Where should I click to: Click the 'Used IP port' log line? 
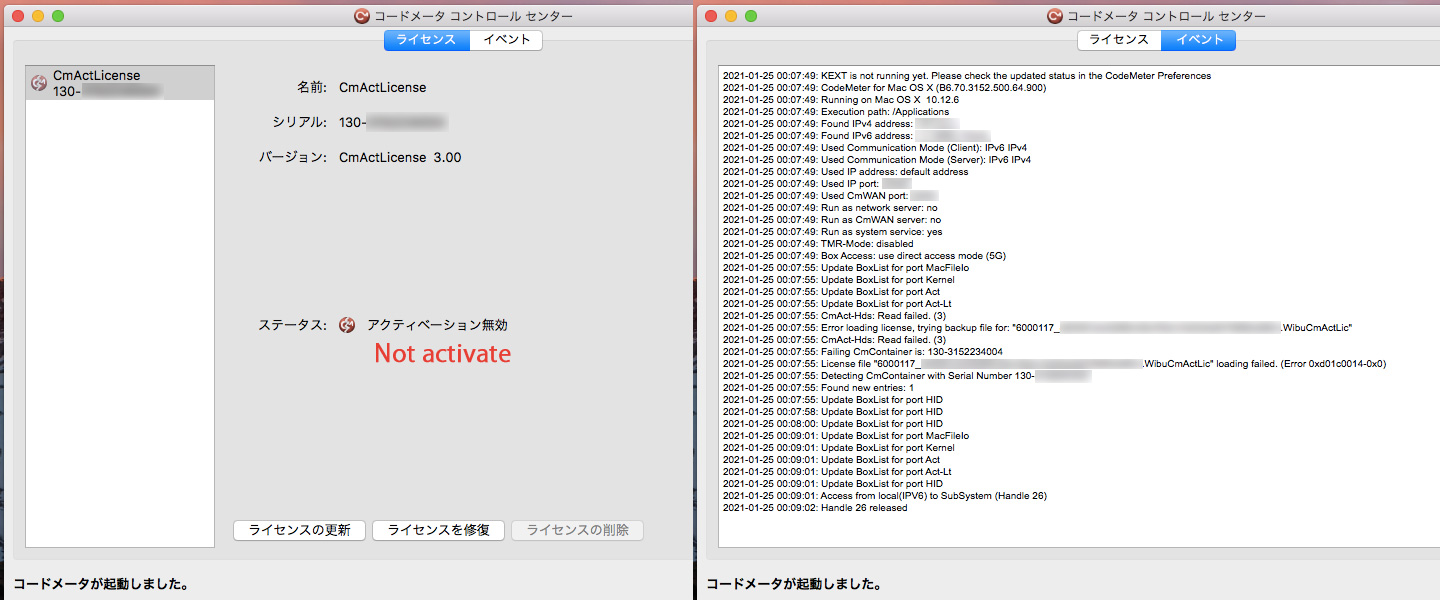pyautogui.click(x=818, y=184)
